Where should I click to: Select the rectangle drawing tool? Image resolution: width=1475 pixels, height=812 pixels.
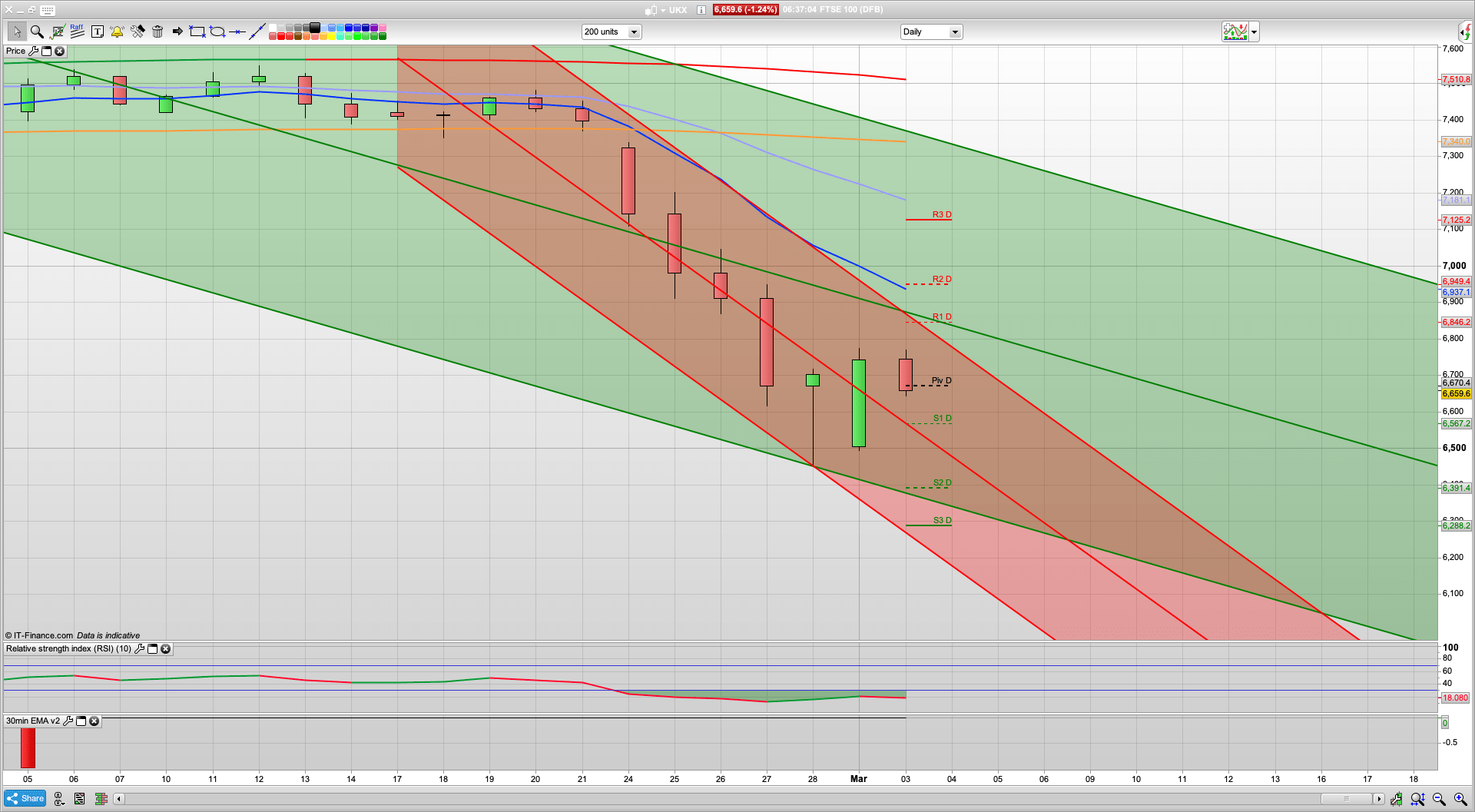coord(197,31)
